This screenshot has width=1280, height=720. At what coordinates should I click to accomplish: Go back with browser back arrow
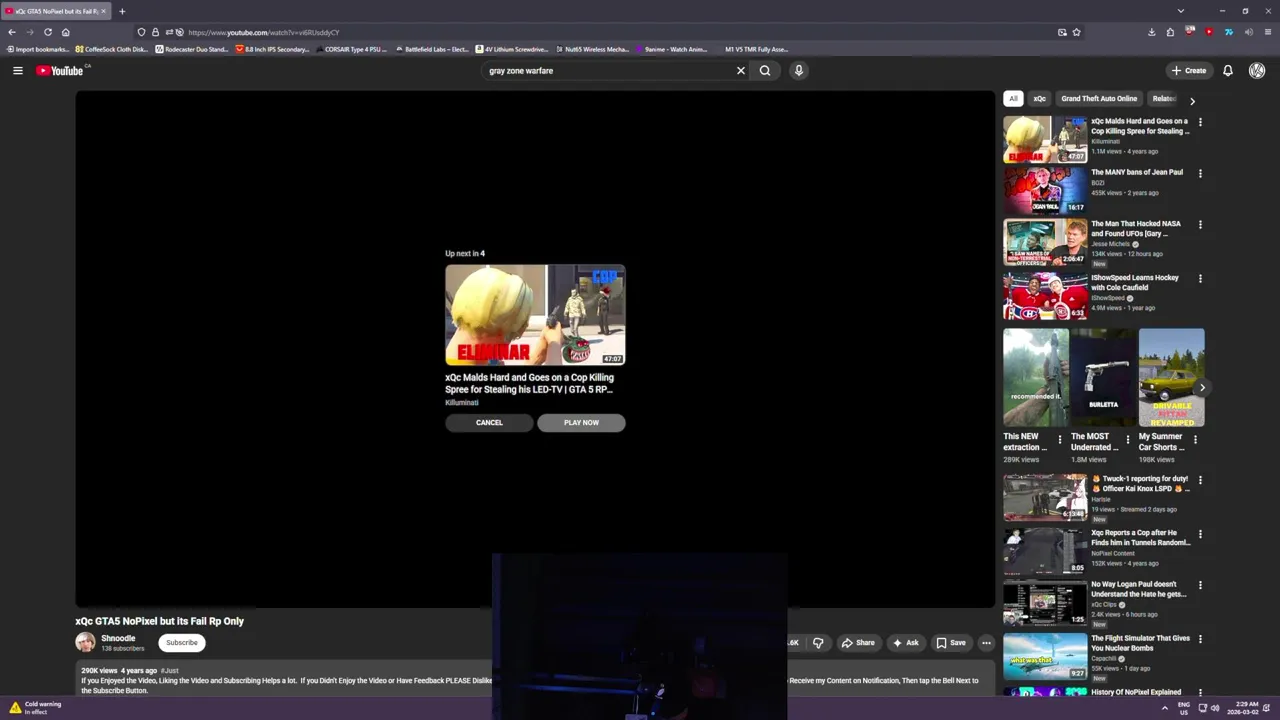[x=12, y=32]
